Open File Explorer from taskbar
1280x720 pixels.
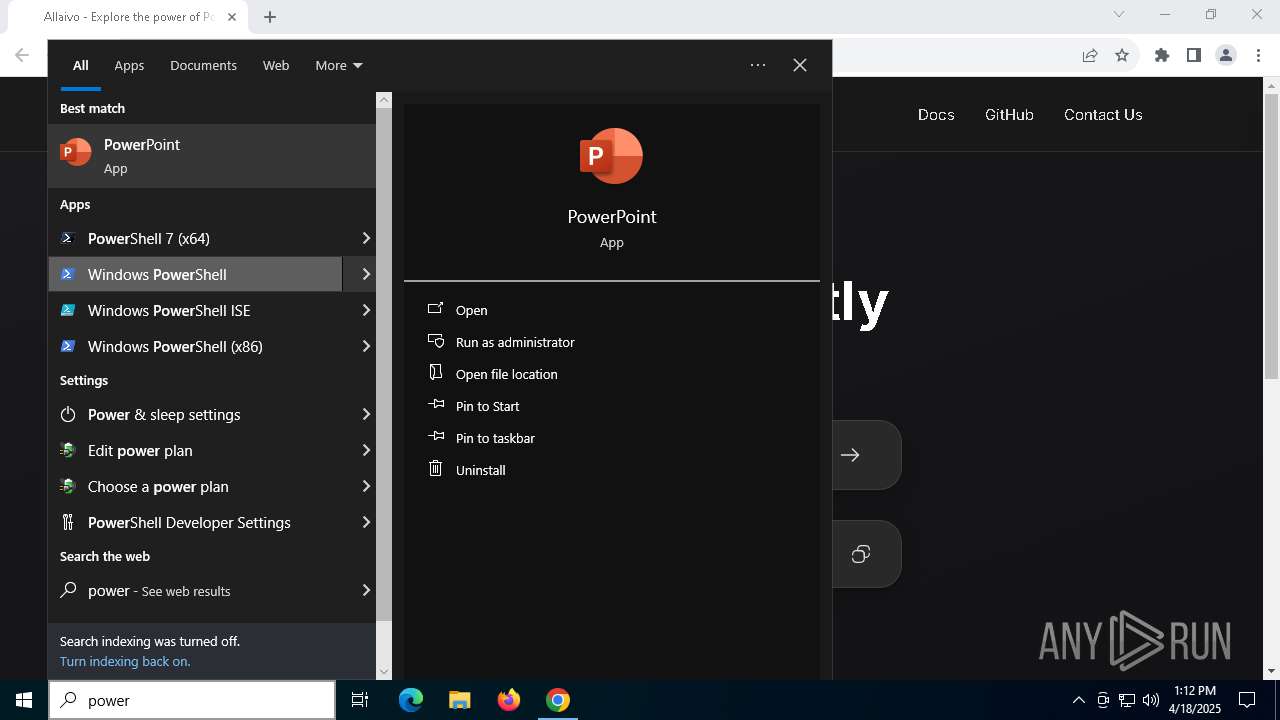(459, 700)
